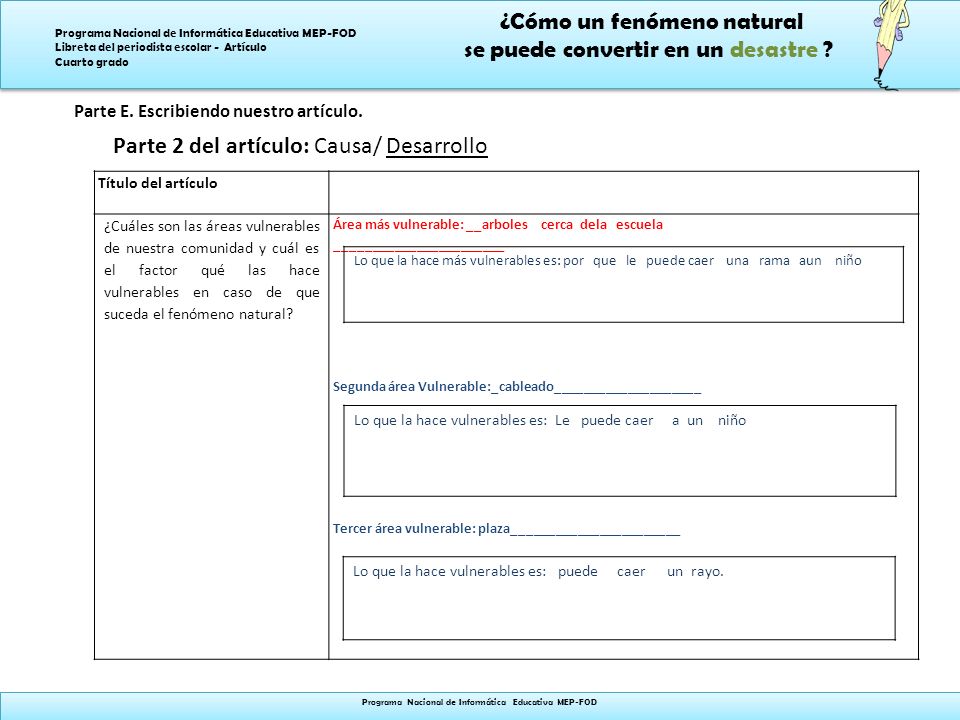Viewport: 960px width, 720px height.
Task: Click the question '¿Cuáles son las áreas vulnerables'
Action: click(212, 226)
